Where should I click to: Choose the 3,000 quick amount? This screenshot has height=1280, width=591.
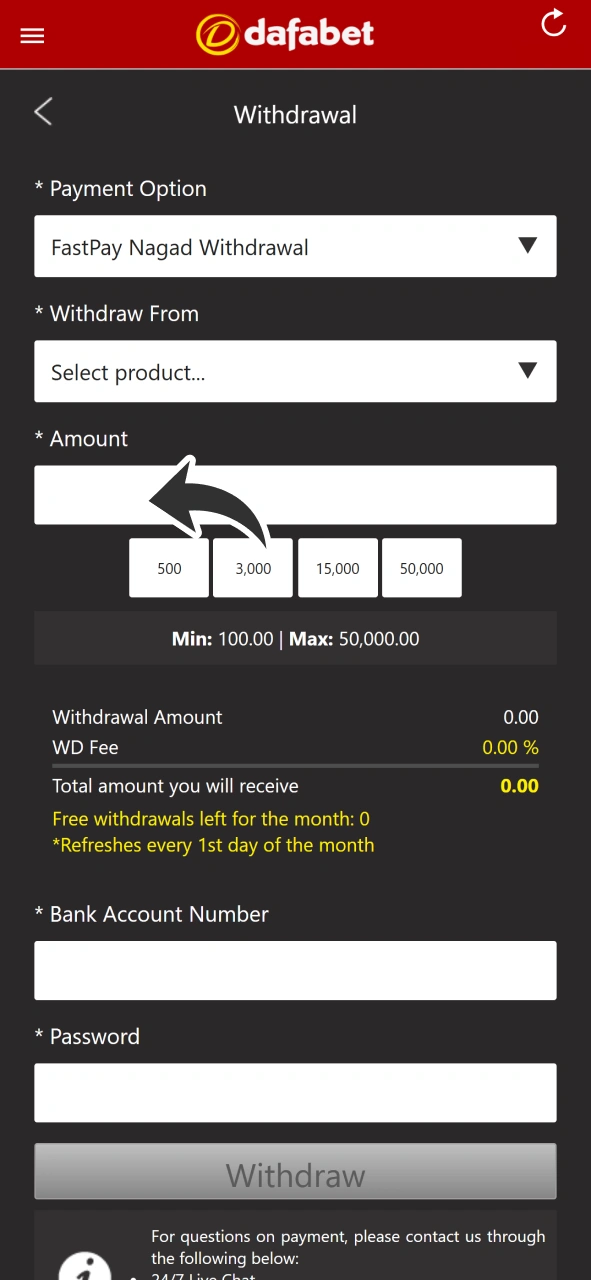pos(252,568)
